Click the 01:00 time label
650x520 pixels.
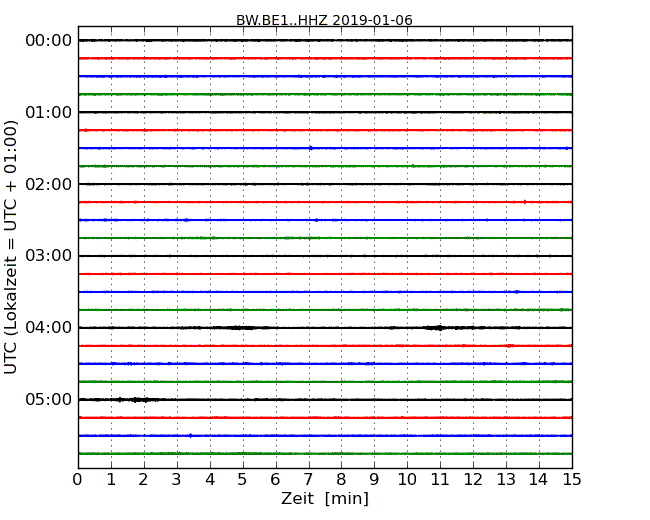pos(49,112)
